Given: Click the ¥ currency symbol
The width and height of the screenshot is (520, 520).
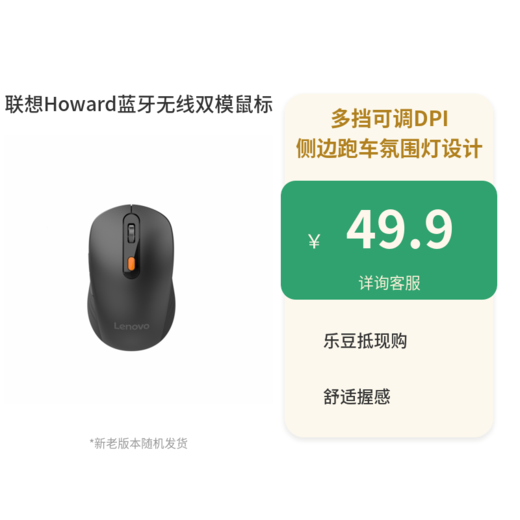Looking at the screenshot, I should tap(314, 241).
